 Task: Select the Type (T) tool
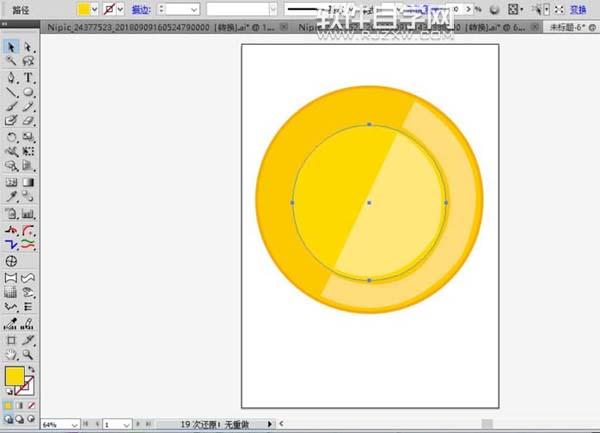point(28,78)
